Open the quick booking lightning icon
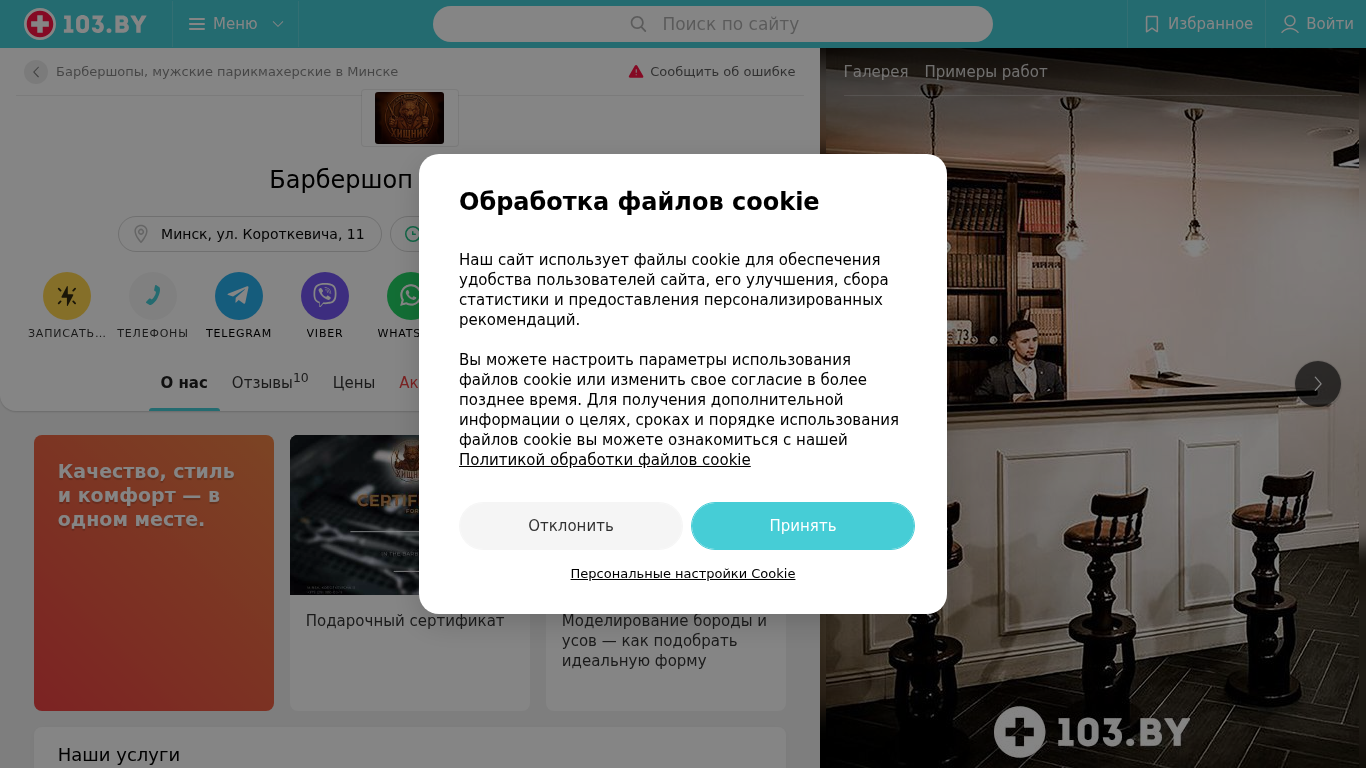 pos(67,296)
